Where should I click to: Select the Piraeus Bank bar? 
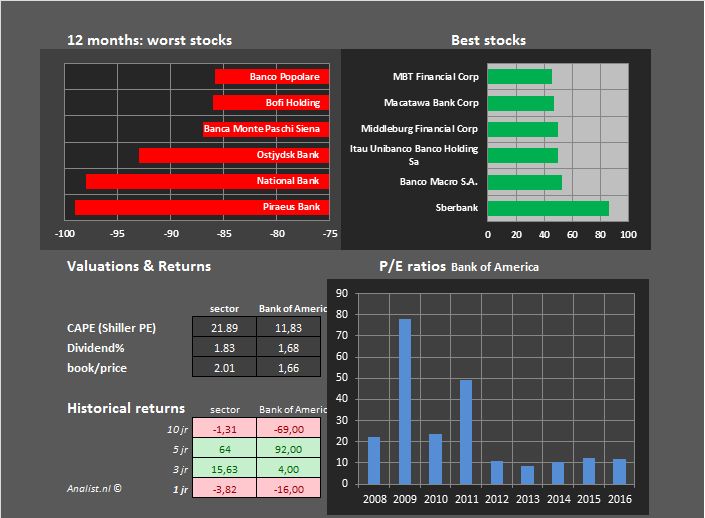[202, 207]
